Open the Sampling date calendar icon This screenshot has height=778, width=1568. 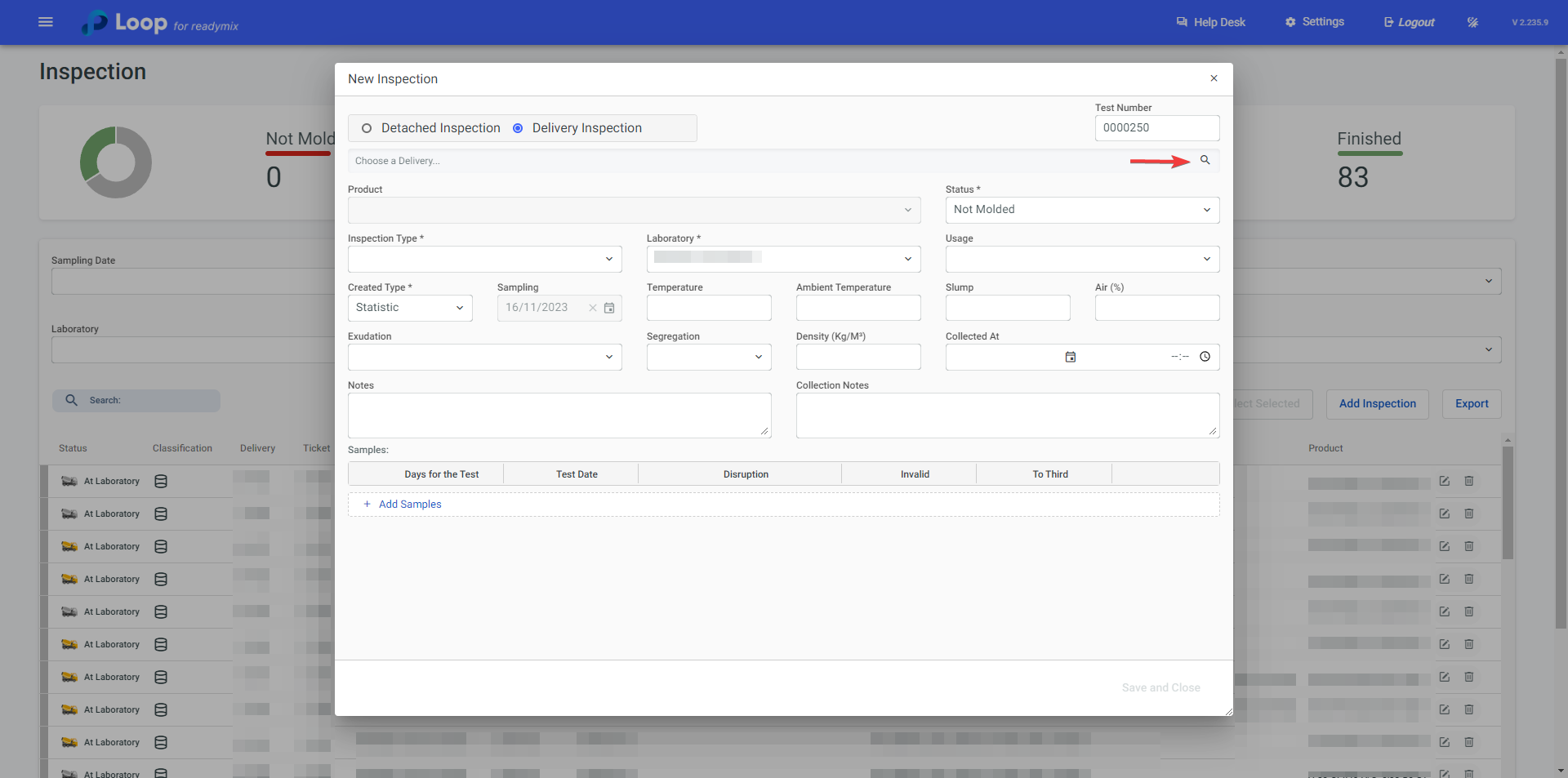609,308
